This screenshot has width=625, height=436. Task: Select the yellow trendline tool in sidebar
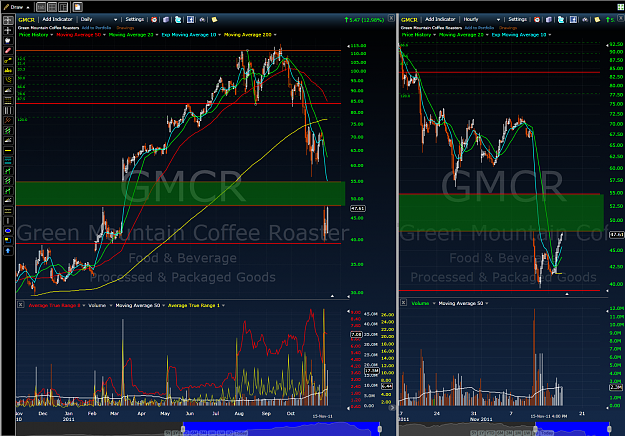tap(8, 60)
